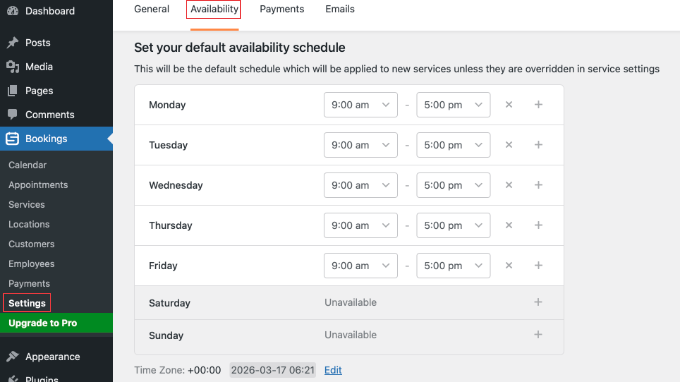The height and width of the screenshot is (382, 680).
Task: Remove Friday time range with X
Action: coord(509,265)
